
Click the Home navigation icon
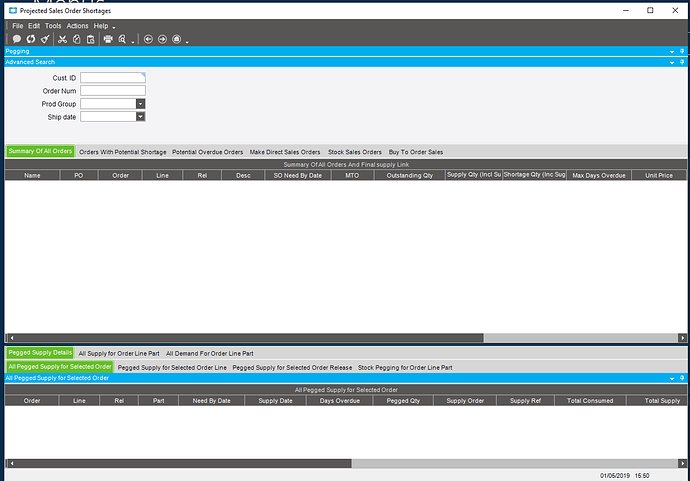pos(176,39)
